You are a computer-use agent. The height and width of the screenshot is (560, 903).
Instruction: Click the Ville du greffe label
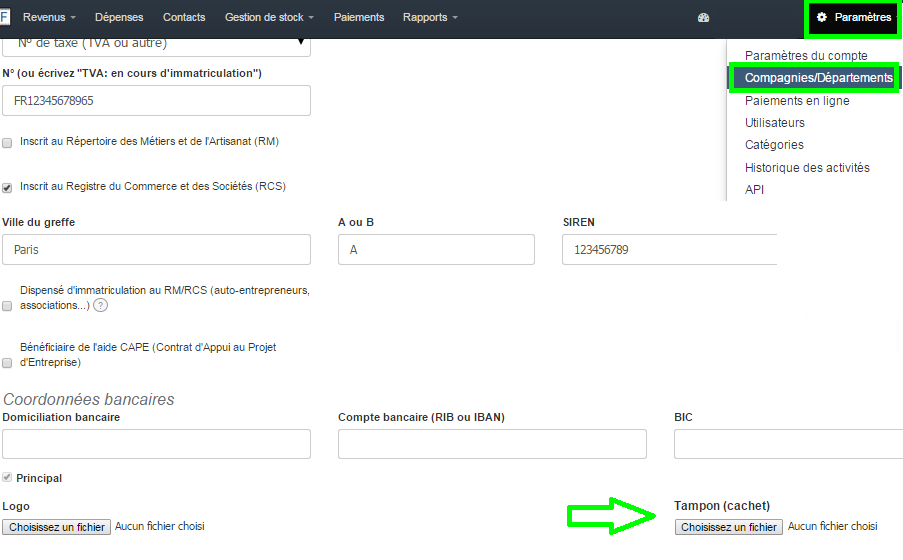pos(39,222)
